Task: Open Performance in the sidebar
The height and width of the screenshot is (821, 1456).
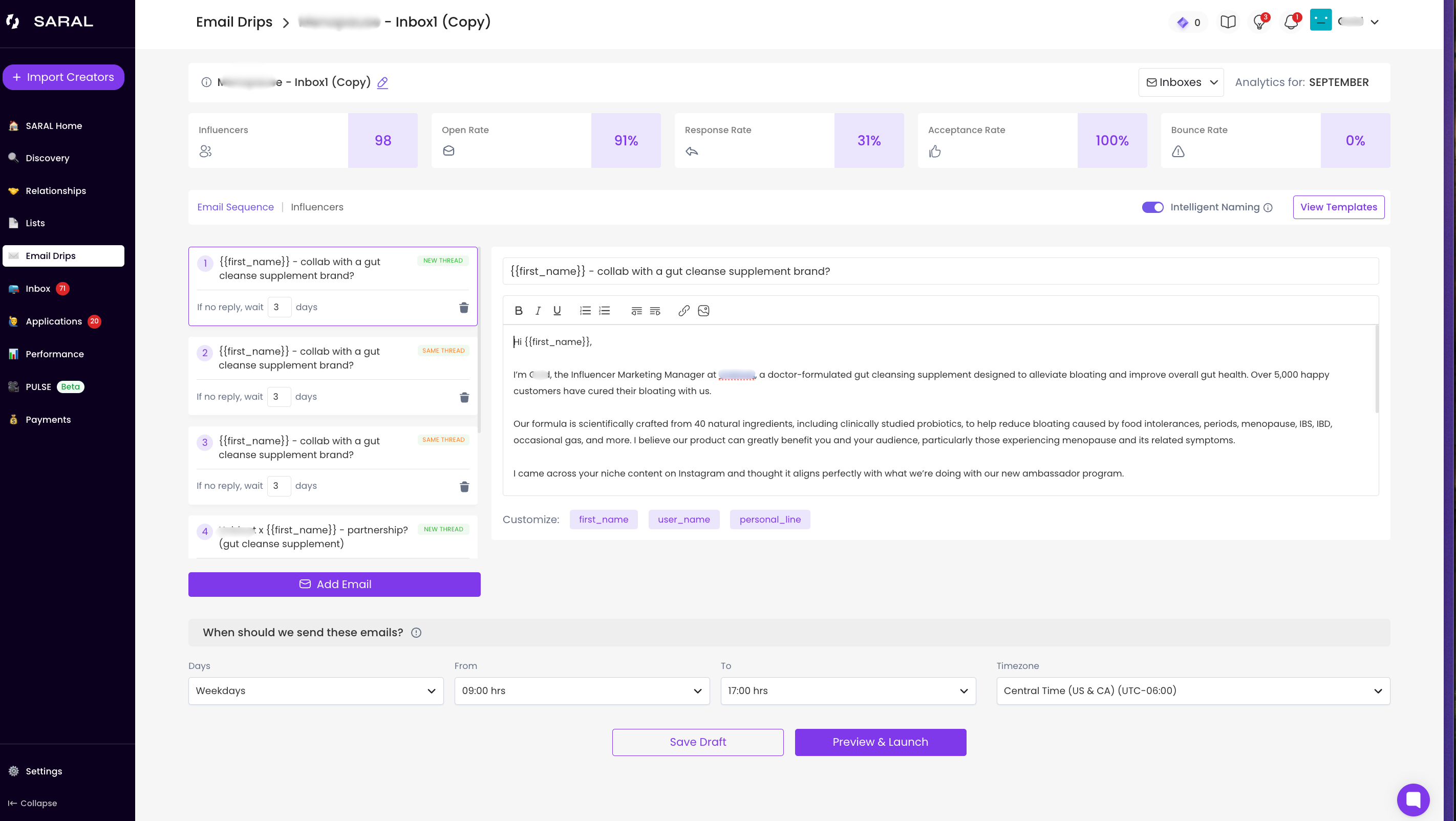Action: (x=54, y=354)
